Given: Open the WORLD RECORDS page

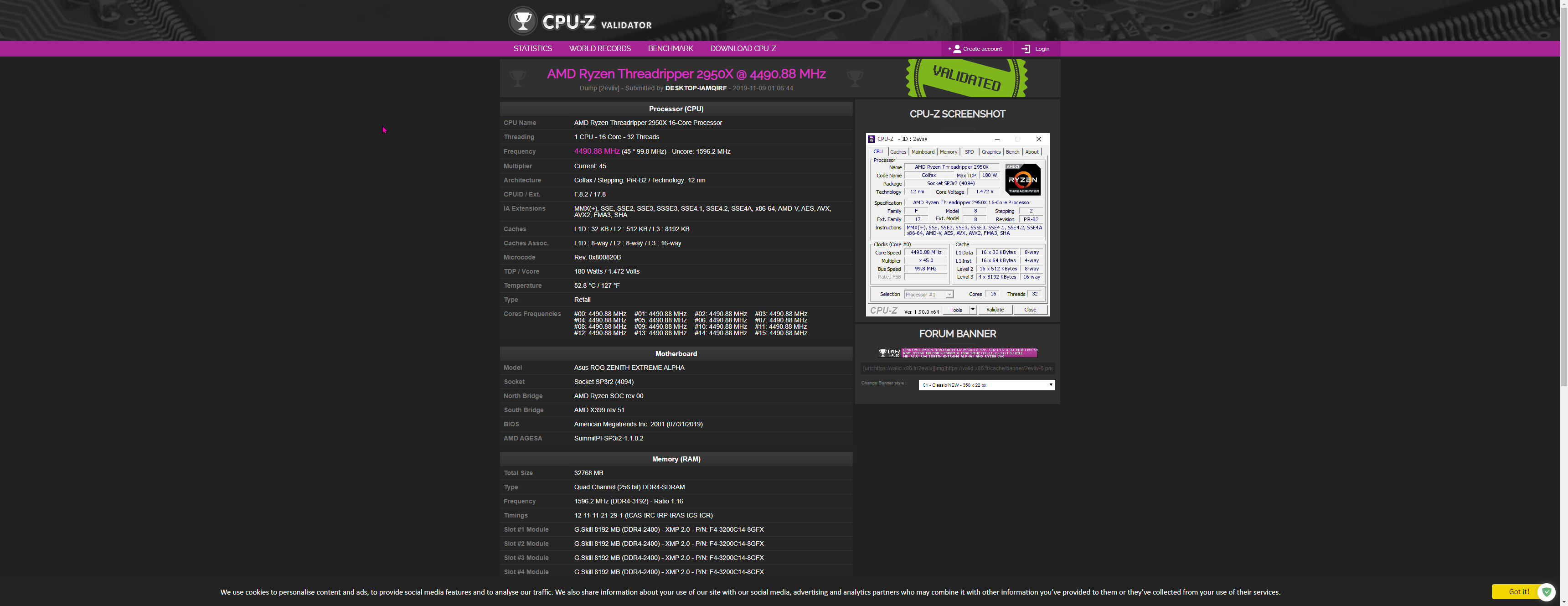Looking at the screenshot, I should coord(599,49).
